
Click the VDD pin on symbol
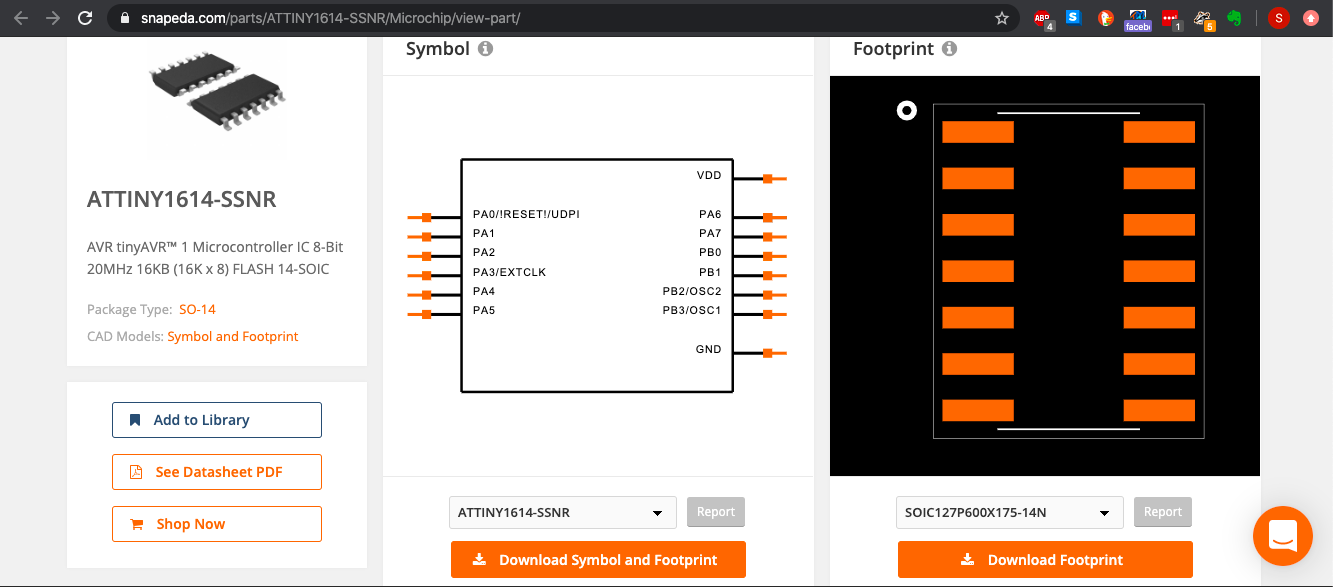click(768, 179)
